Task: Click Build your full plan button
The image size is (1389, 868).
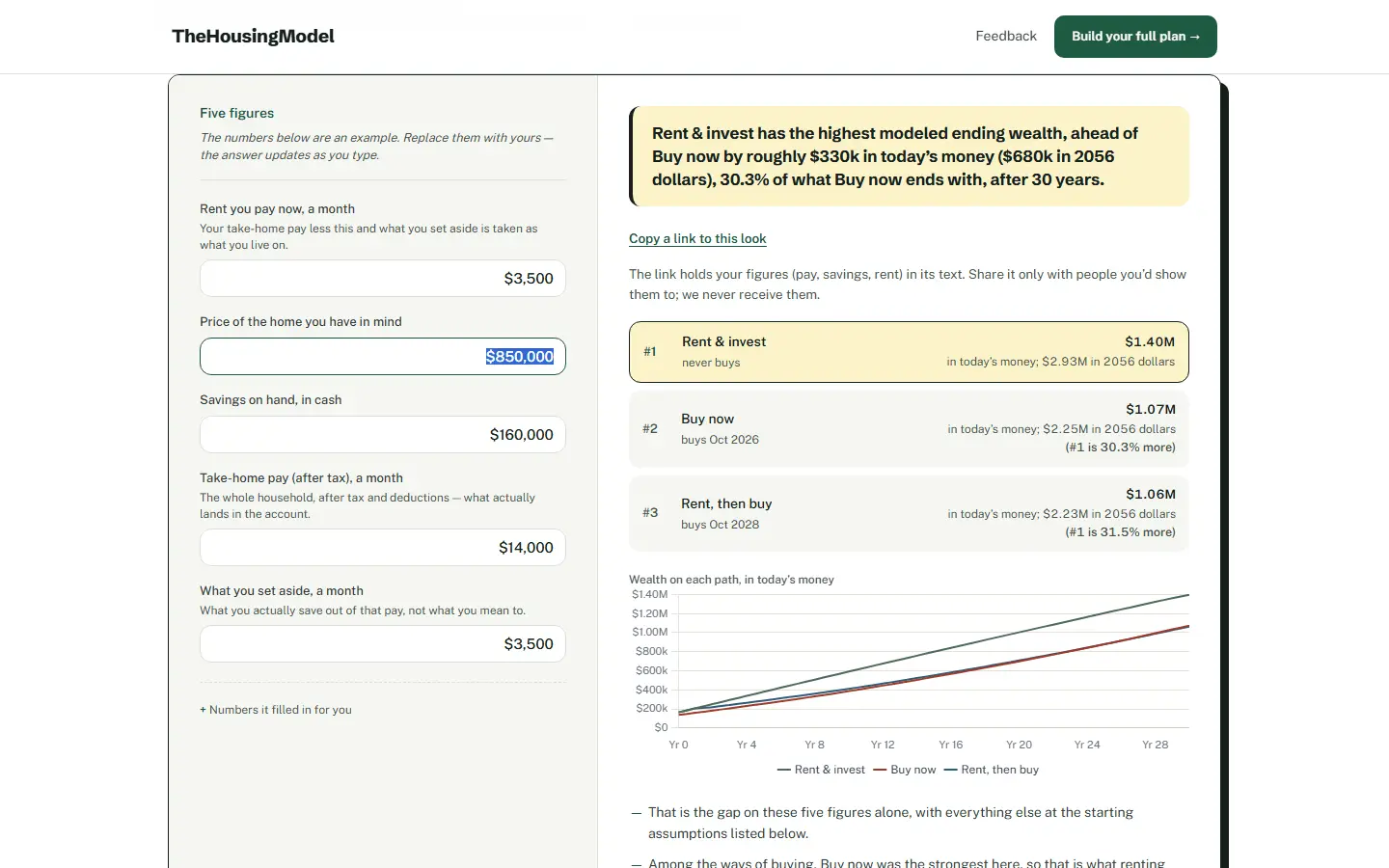Action: coord(1135,37)
